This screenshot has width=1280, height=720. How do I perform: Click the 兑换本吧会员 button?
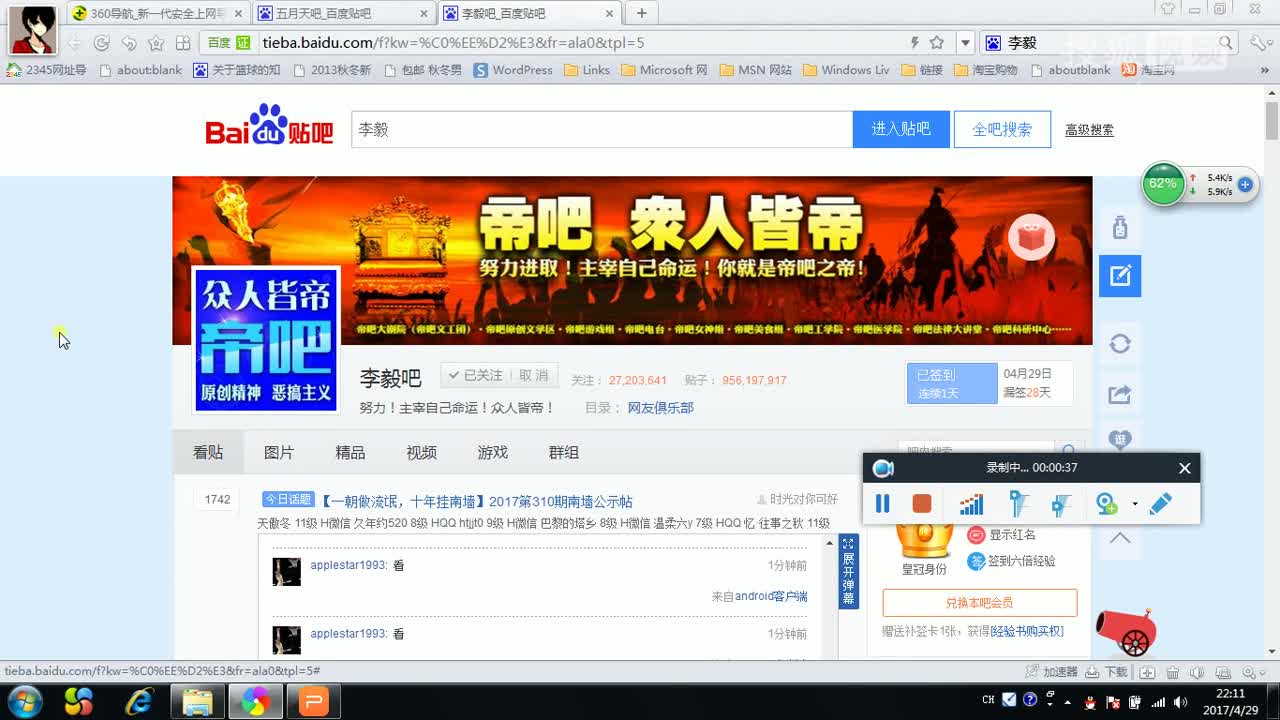[980, 603]
